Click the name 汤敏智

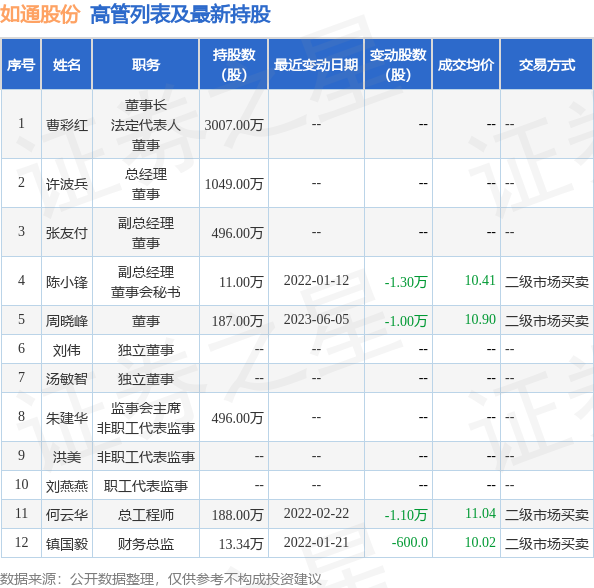(x=67, y=378)
